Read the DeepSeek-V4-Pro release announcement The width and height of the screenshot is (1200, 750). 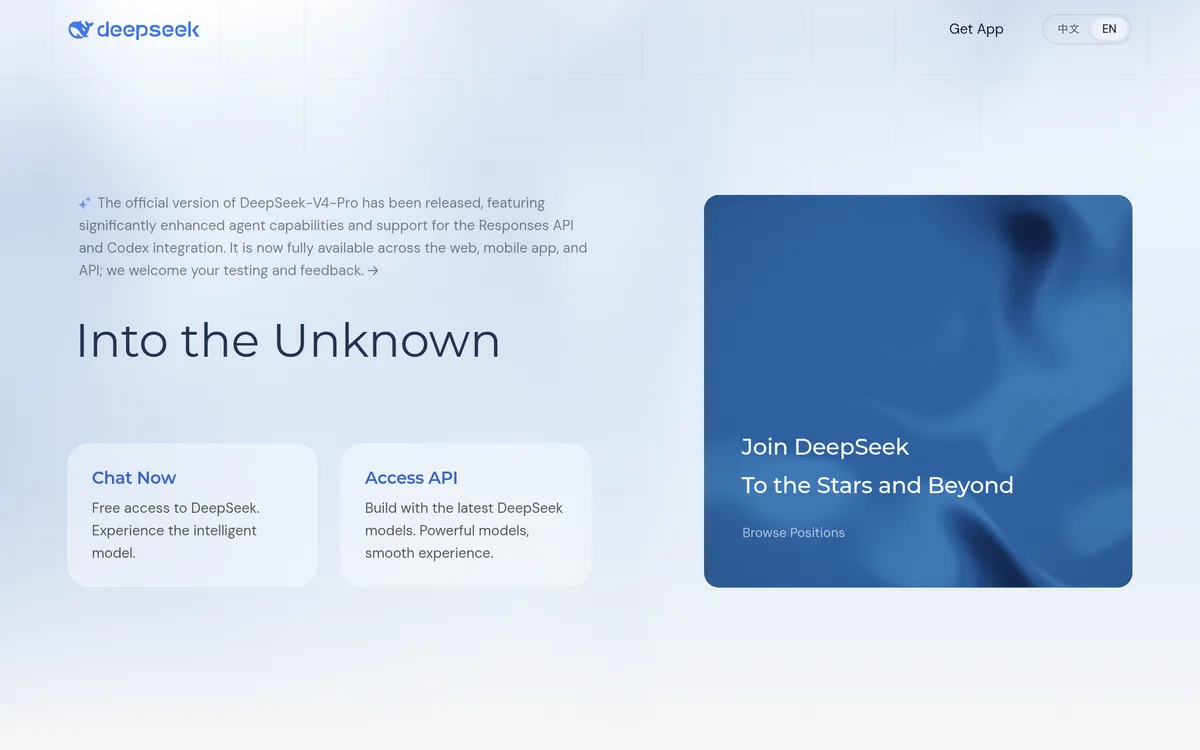tap(333, 236)
